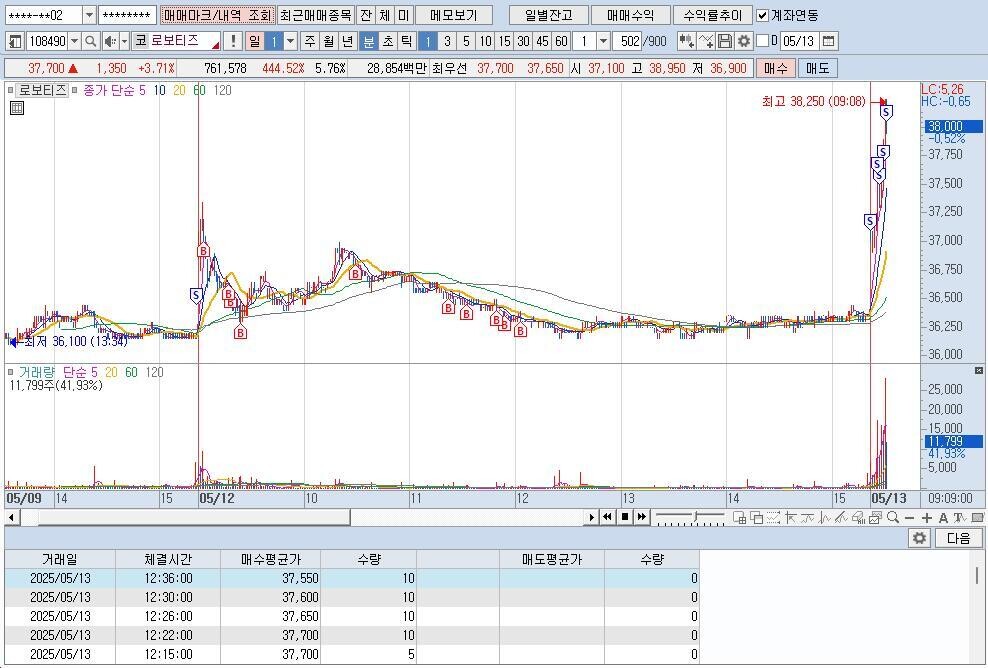Toggle the 계좌연동 checkbox
This screenshot has height=668, width=988.
[763, 15]
